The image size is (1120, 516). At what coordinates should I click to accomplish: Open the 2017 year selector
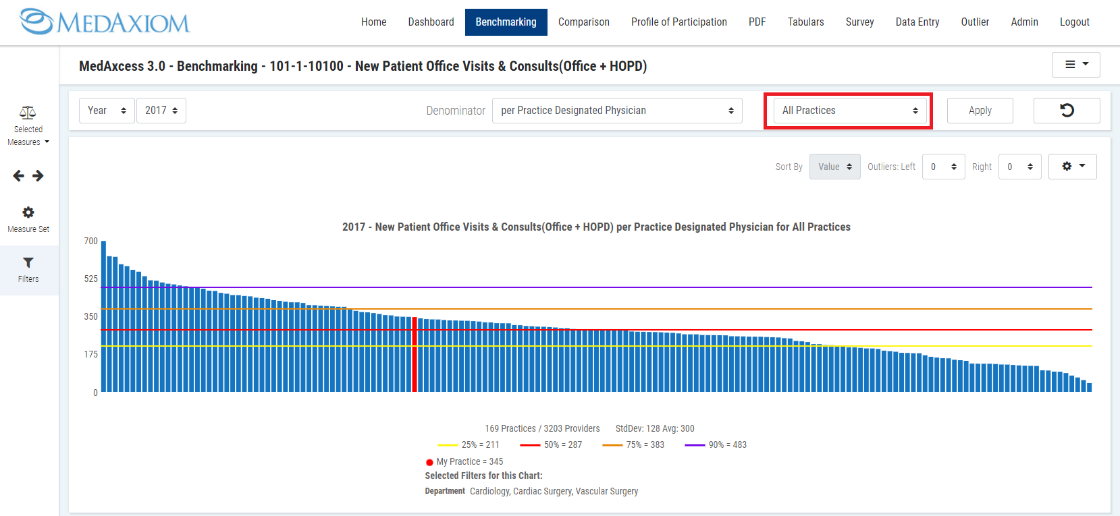161,110
